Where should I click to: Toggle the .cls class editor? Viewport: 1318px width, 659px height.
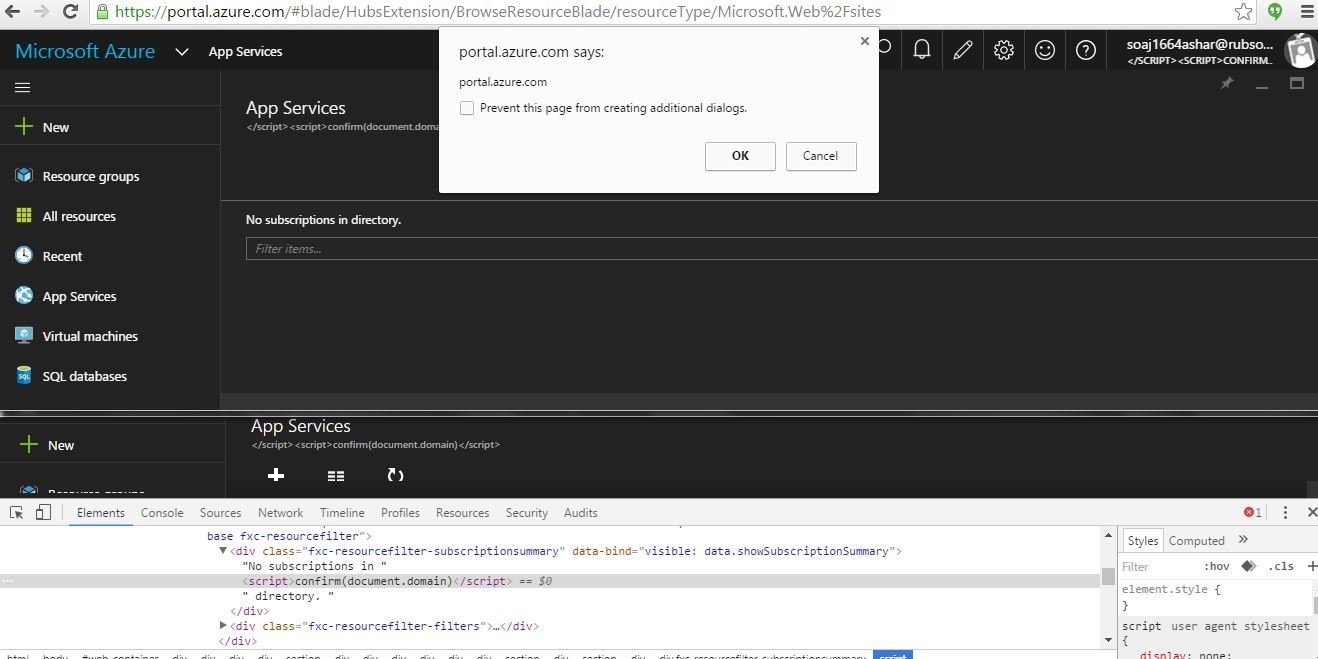1281,566
